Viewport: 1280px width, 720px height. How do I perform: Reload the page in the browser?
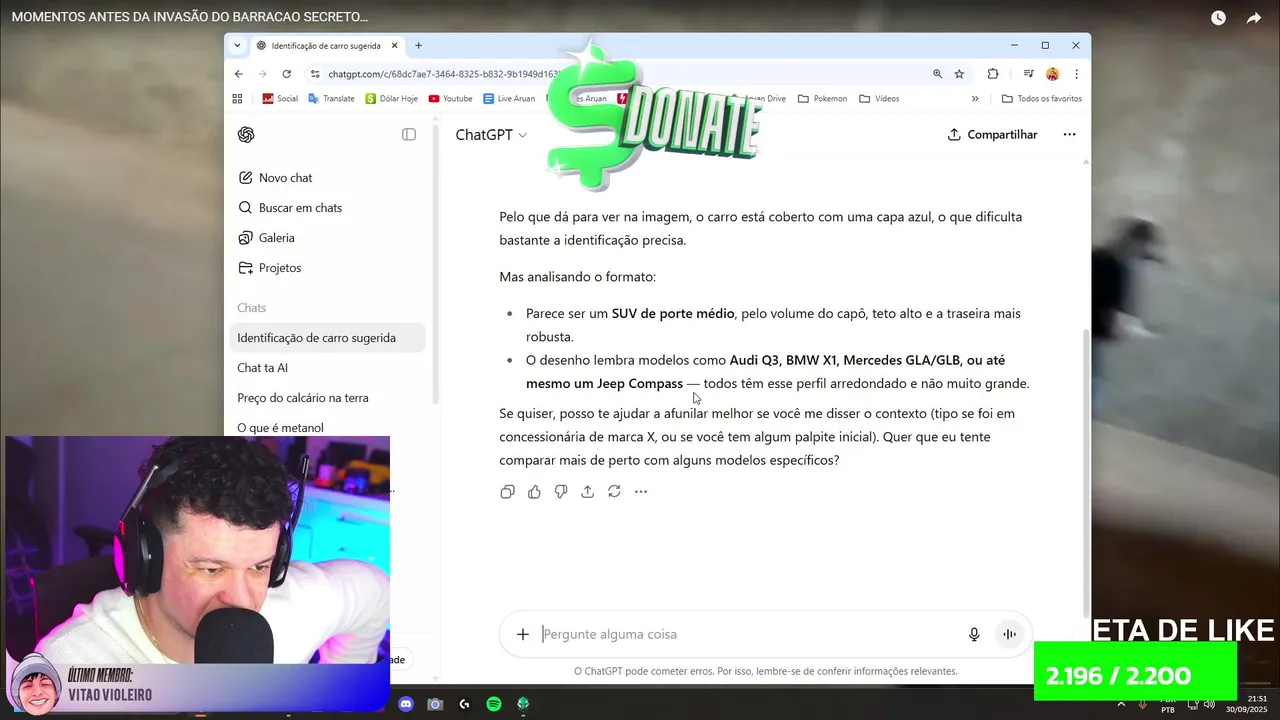click(286, 74)
